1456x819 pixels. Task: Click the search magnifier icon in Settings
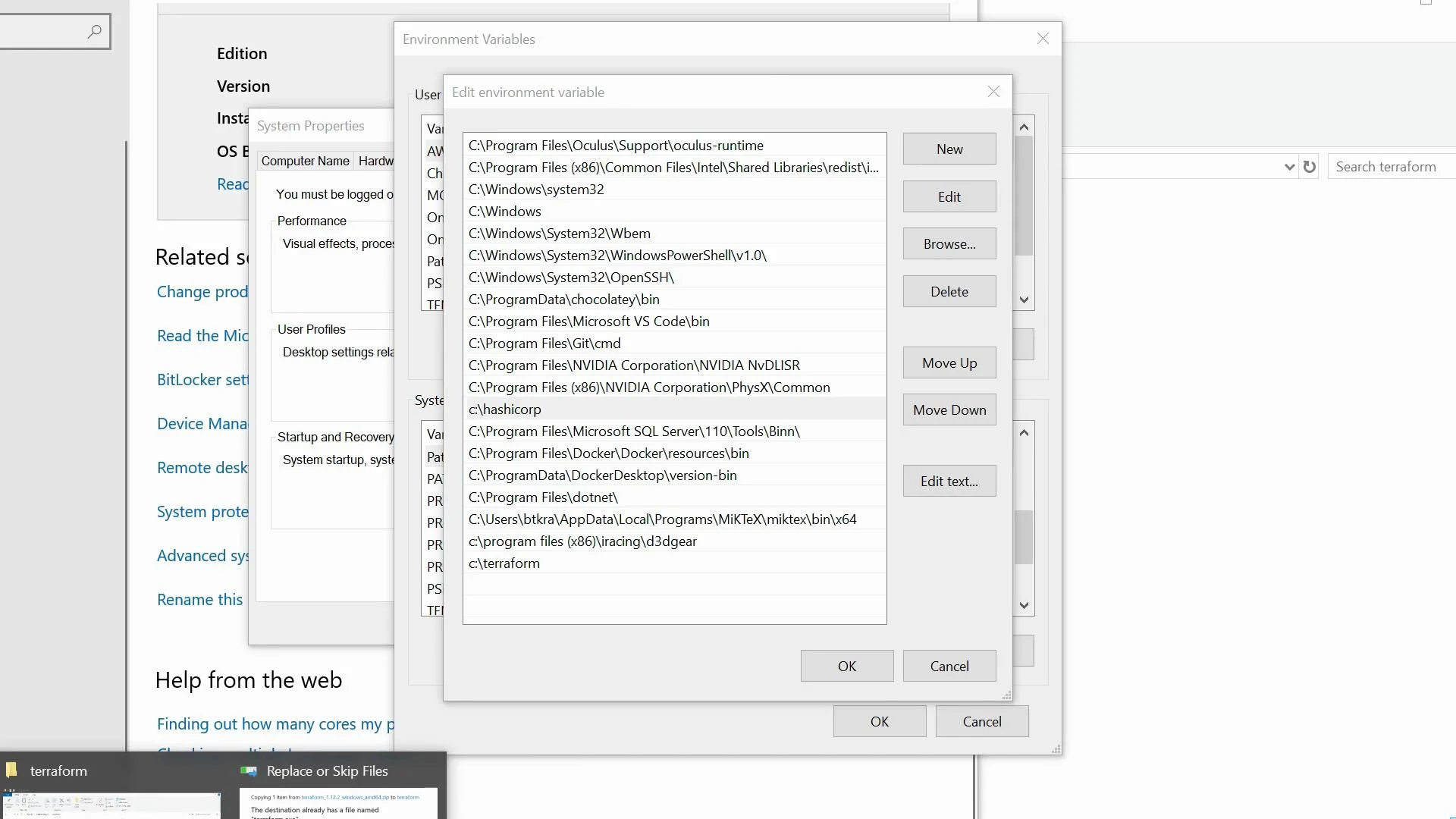point(94,31)
